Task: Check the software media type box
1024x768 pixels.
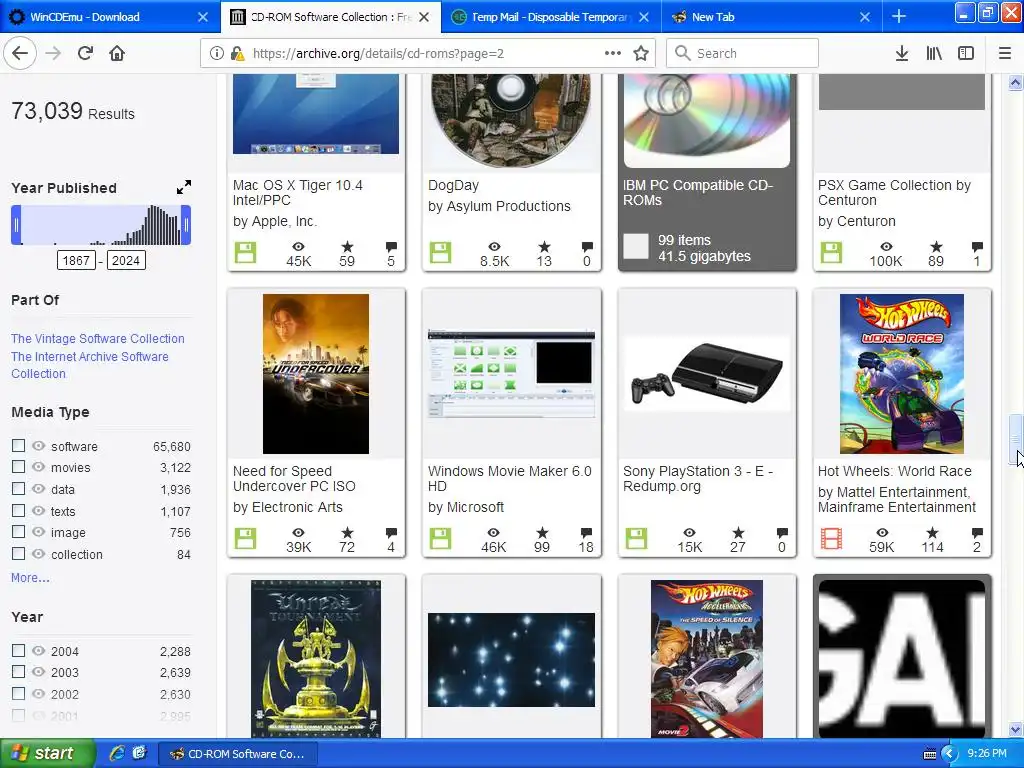Action: (18, 445)
